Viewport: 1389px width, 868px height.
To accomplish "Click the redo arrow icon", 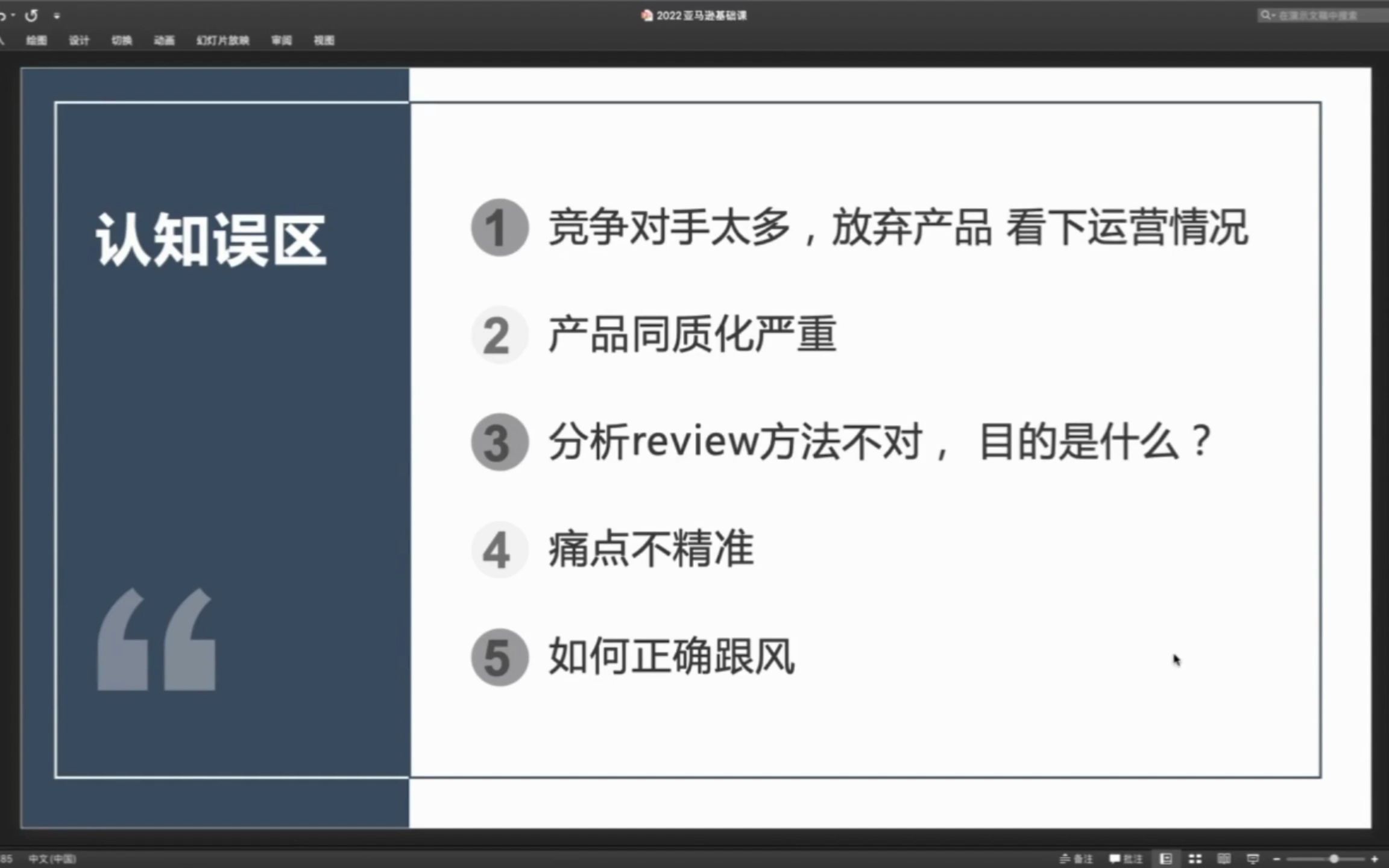I will click(31, 16).
